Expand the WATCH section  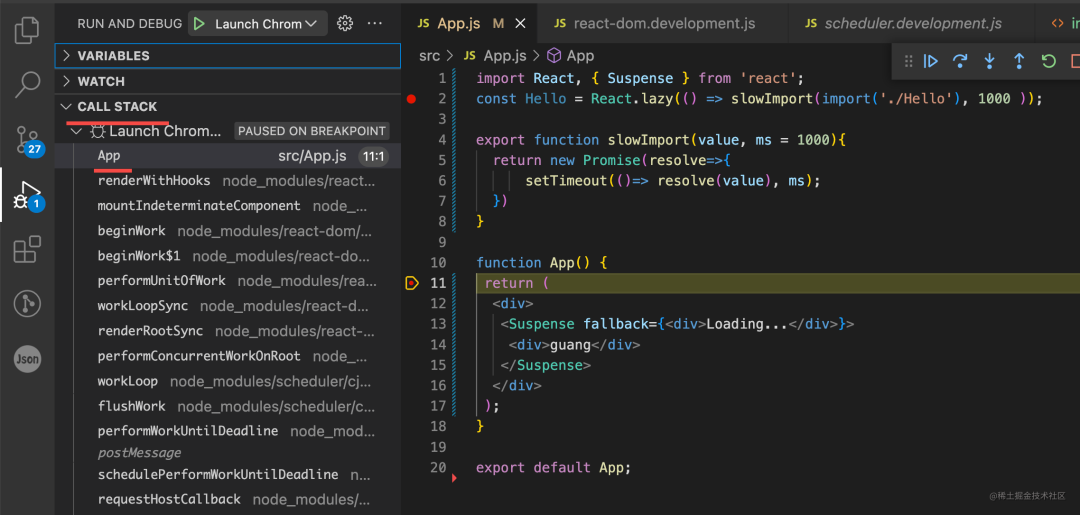[x=228, y=81]
